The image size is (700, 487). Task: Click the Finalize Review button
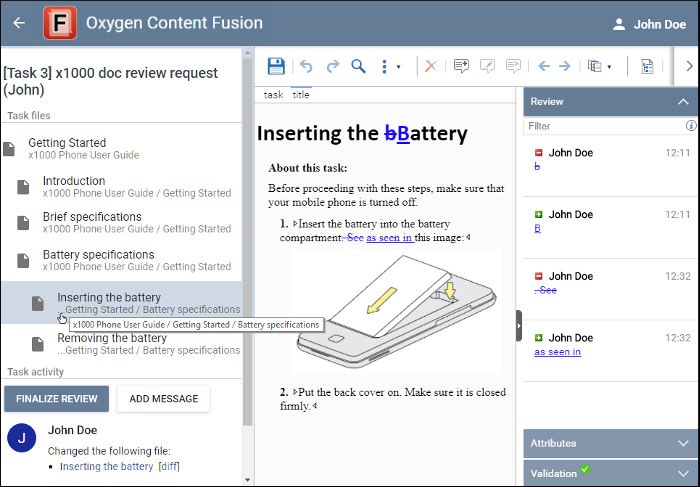pyautogui.click(x=57, y=399)
